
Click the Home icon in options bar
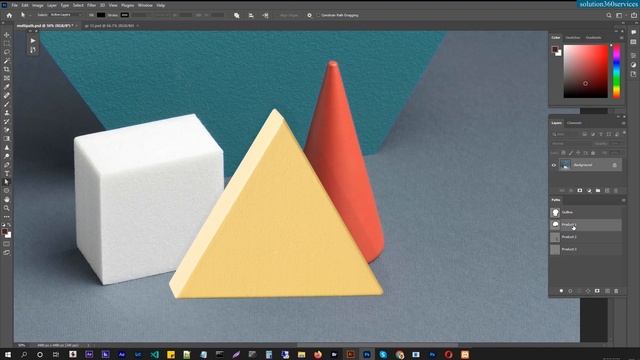click(x=9, y=15)
